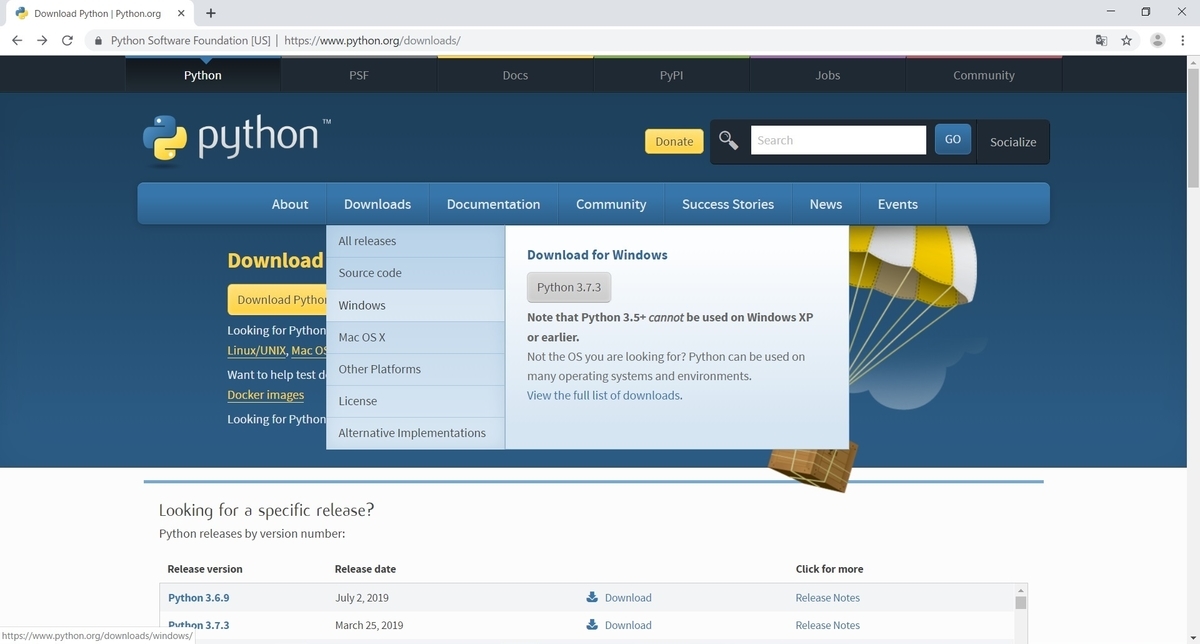Open Release Notes for Python 3.6.9

tap(828, 597)
